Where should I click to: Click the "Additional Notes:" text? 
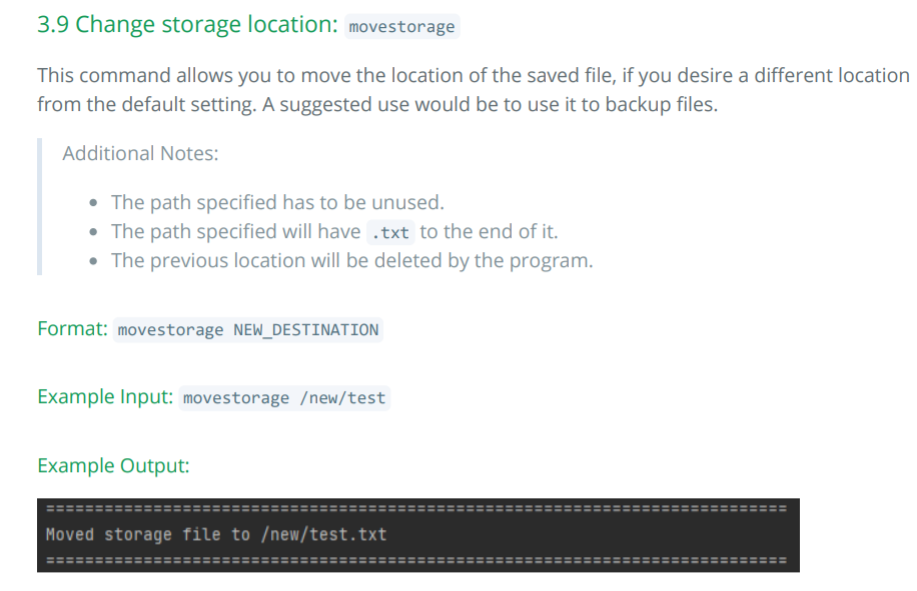coord(140,153)
